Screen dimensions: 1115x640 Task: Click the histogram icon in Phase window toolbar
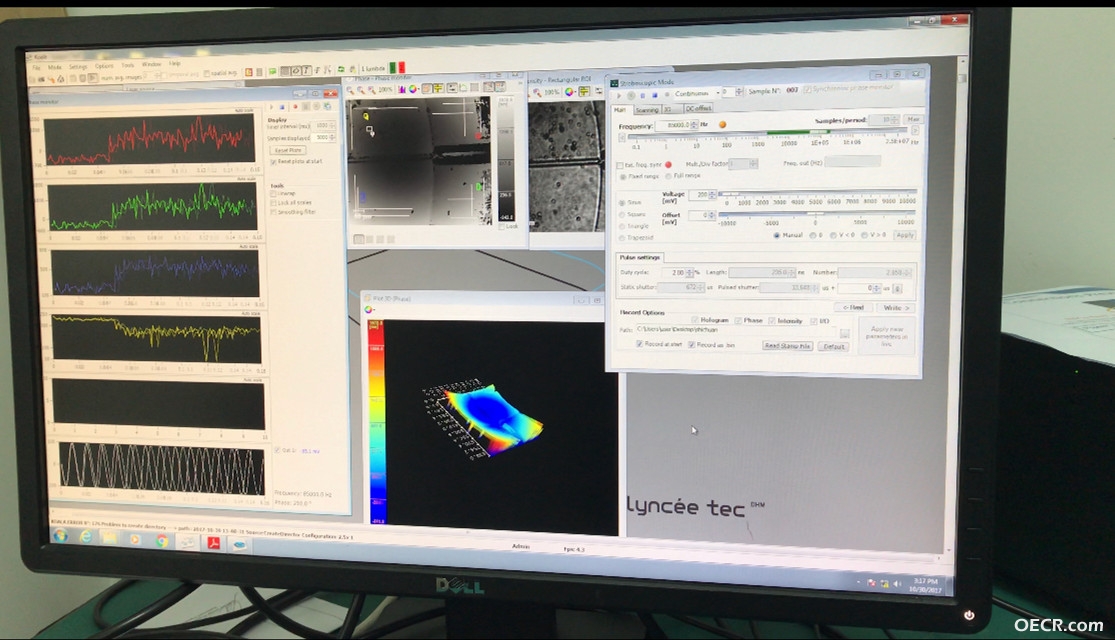click(402, 89)
